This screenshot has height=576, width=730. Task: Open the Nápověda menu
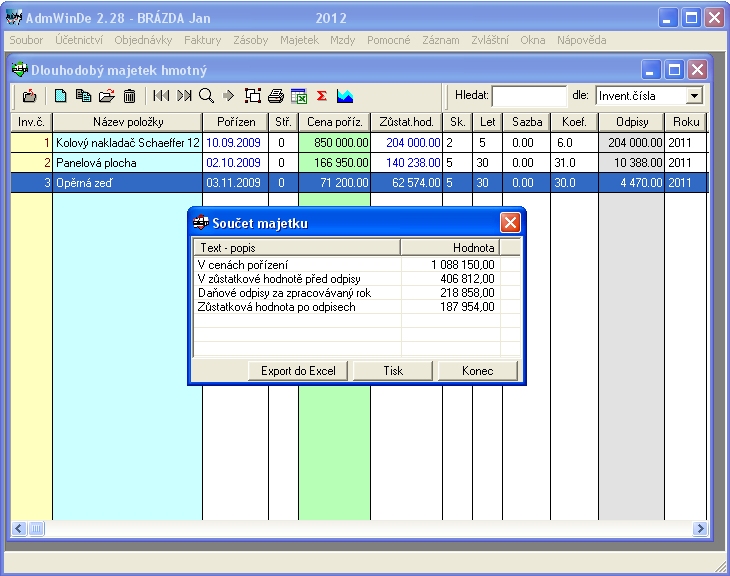(581, 40)
